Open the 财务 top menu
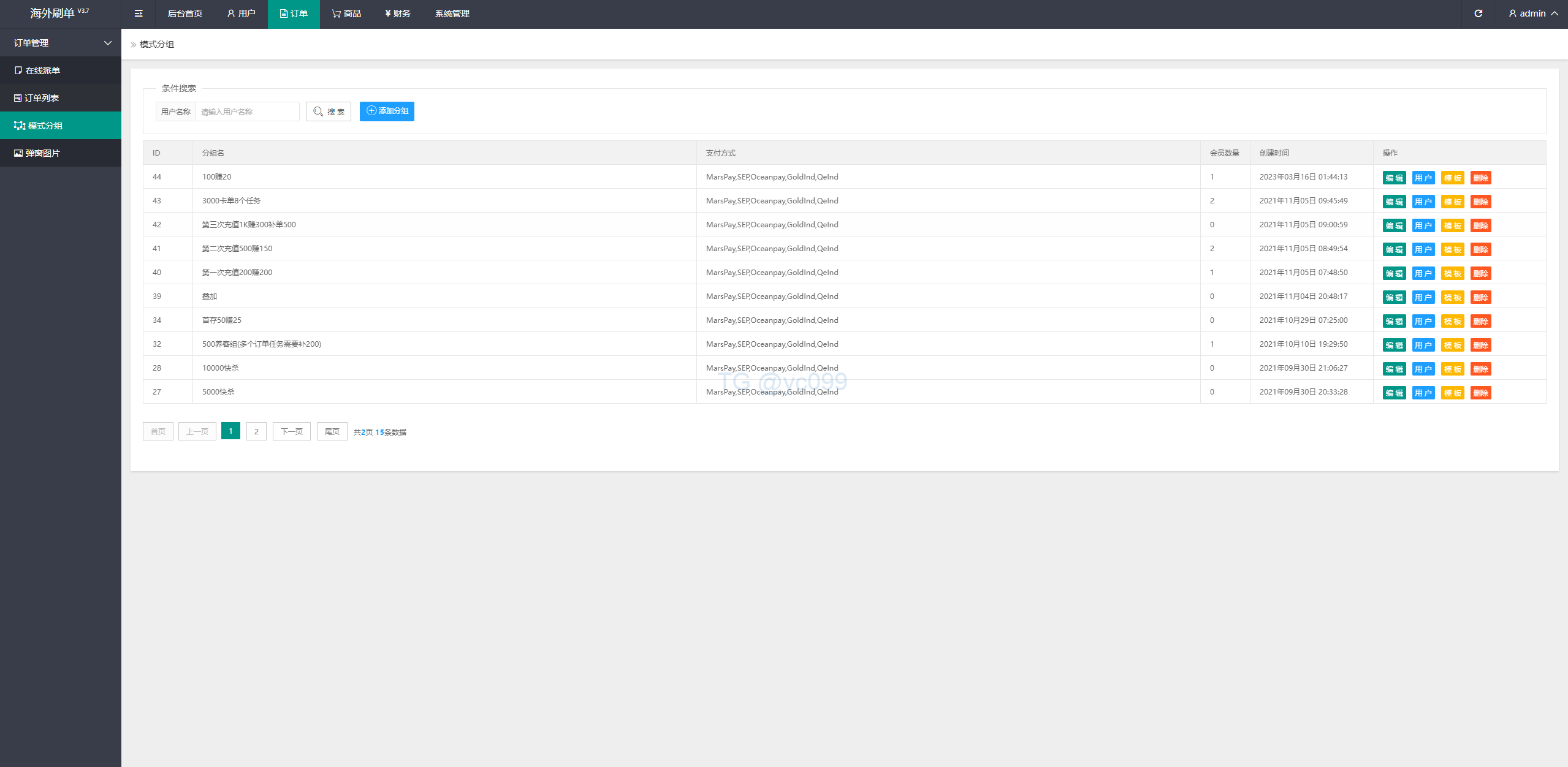This screenshot has height=767, width=1568. (397, 13)
